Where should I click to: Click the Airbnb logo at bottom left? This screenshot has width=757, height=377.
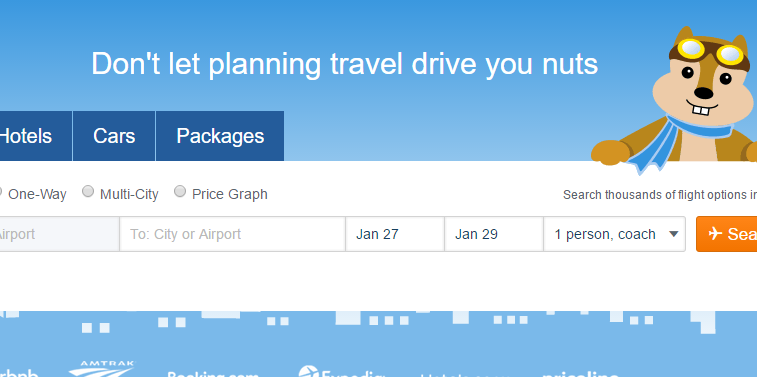18,373
